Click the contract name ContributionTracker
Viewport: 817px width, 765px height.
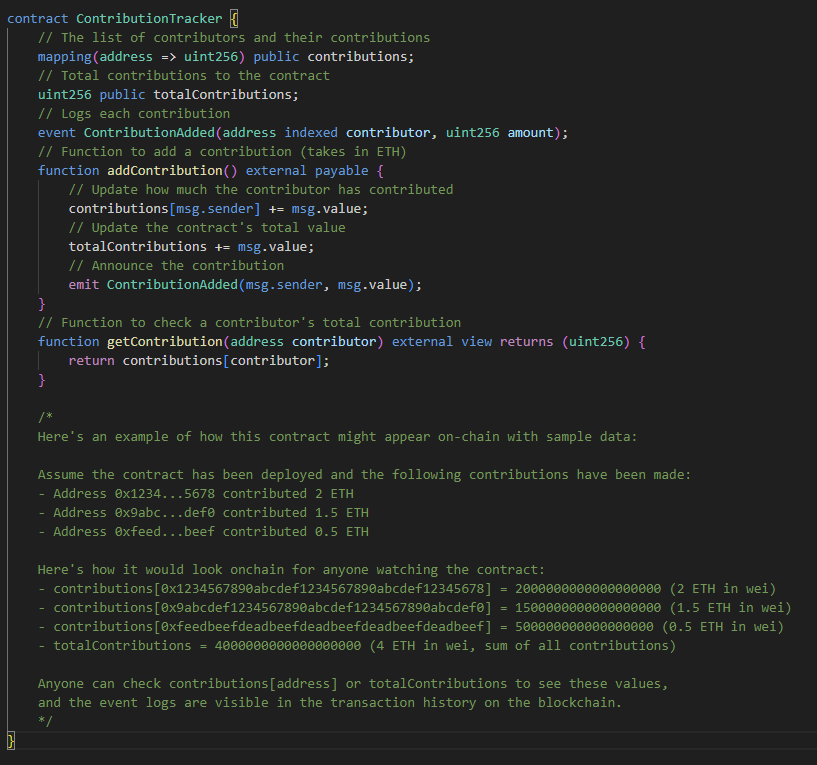click(149, 19)
